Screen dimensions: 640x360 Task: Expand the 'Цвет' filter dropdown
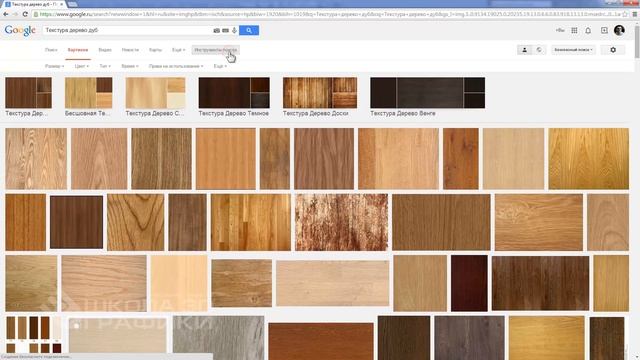point(81,66)
